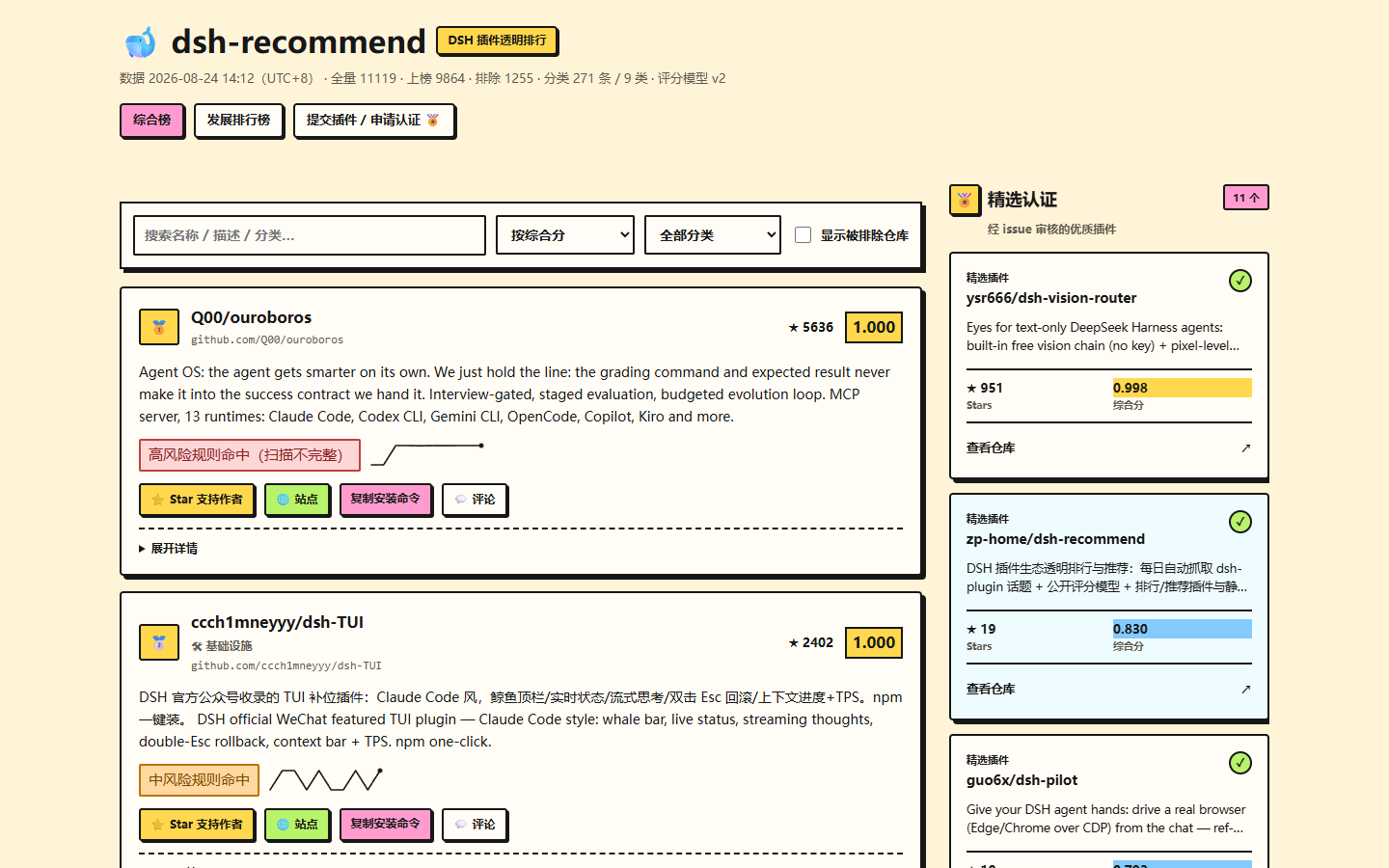1389x868 pixels.
Task: Click the medal icon beside 精选认证 heading
Action: (965, 200)
